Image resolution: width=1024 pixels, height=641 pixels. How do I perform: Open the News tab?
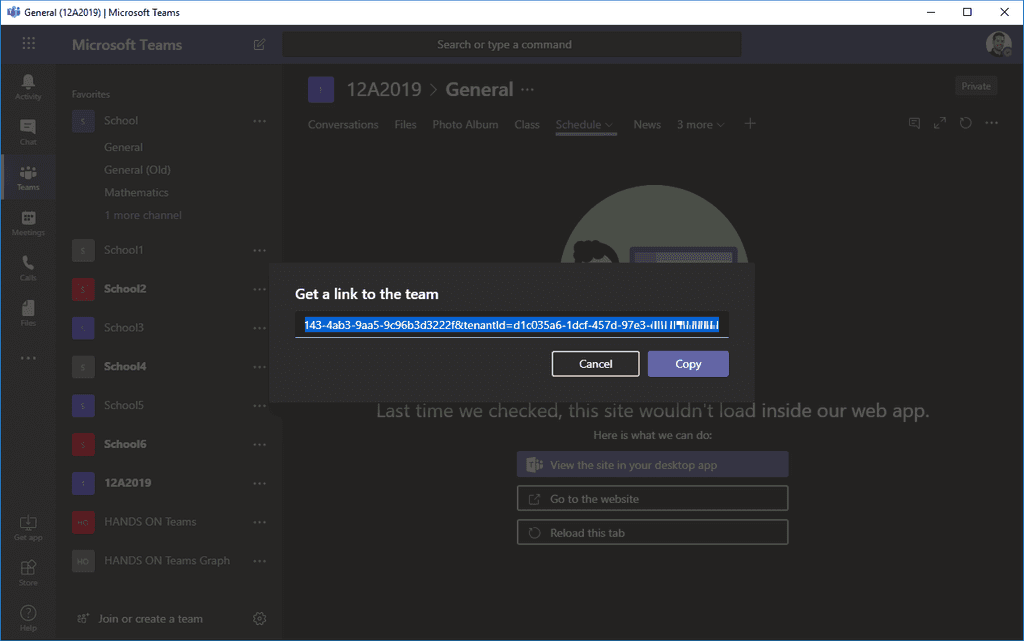coord(647,125)
